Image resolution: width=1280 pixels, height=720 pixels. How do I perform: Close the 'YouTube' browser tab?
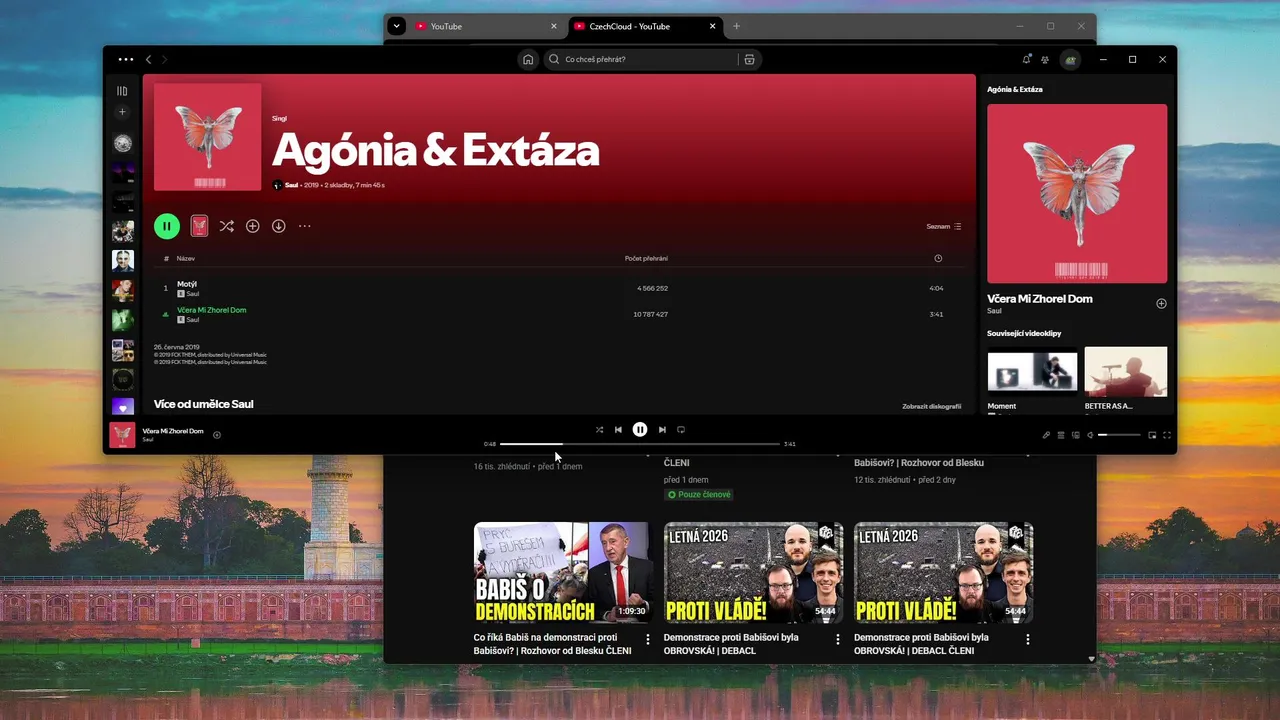[x=554, y=26]
